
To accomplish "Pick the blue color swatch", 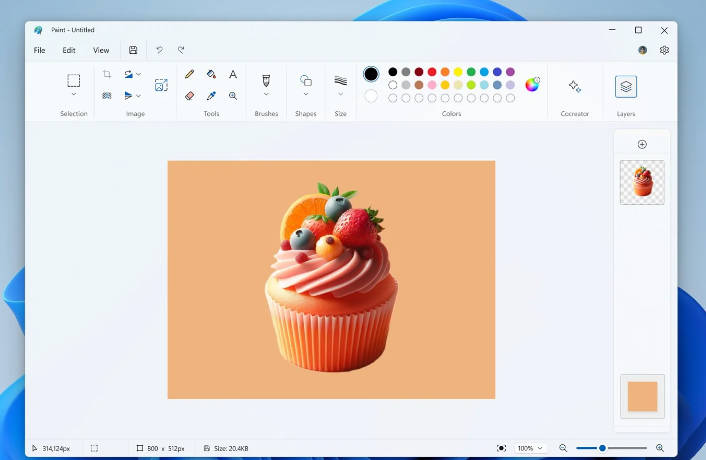I will tap(484, 72).
